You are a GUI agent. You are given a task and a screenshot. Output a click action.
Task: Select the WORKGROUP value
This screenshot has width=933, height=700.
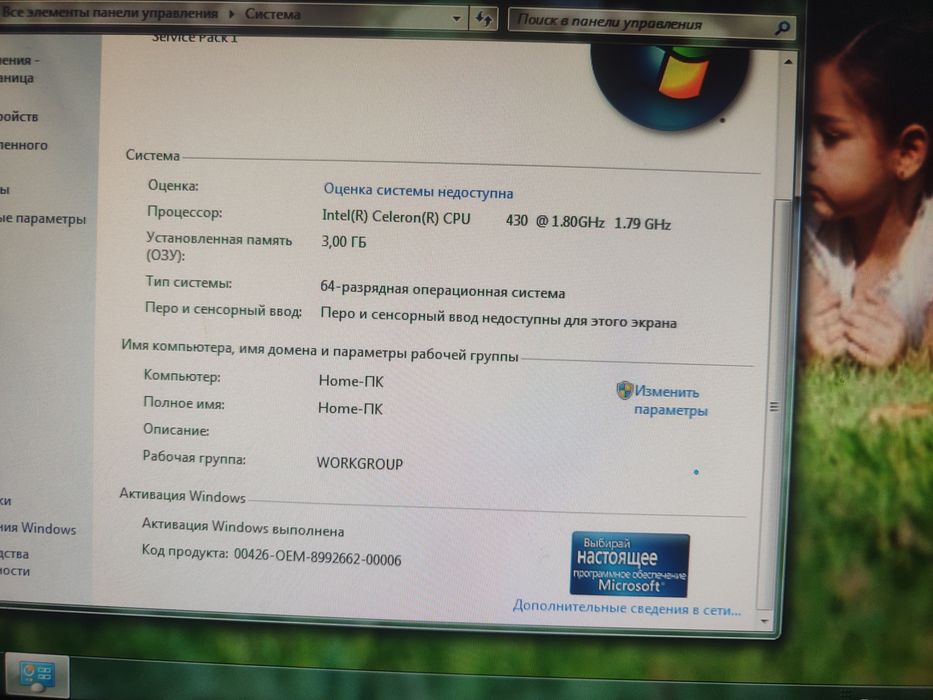point(359,463)
